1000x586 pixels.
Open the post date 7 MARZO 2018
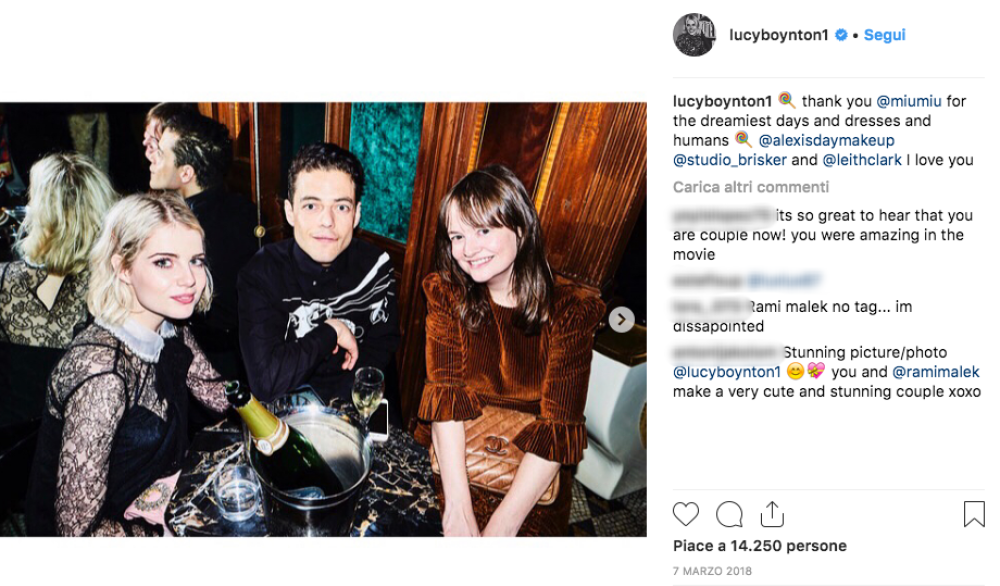click(712, 571)
